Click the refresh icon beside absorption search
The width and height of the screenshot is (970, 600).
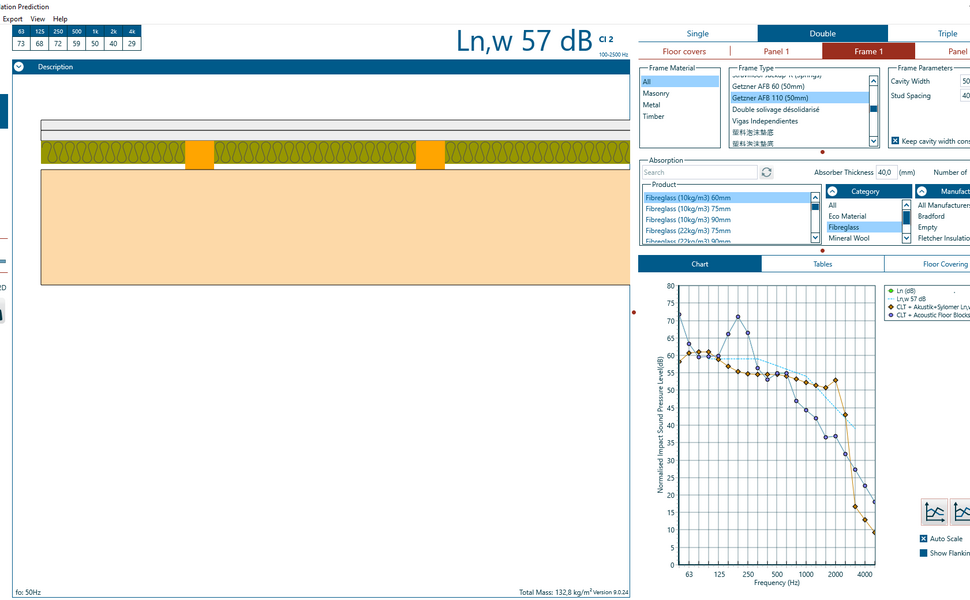(x=767, y=173)
